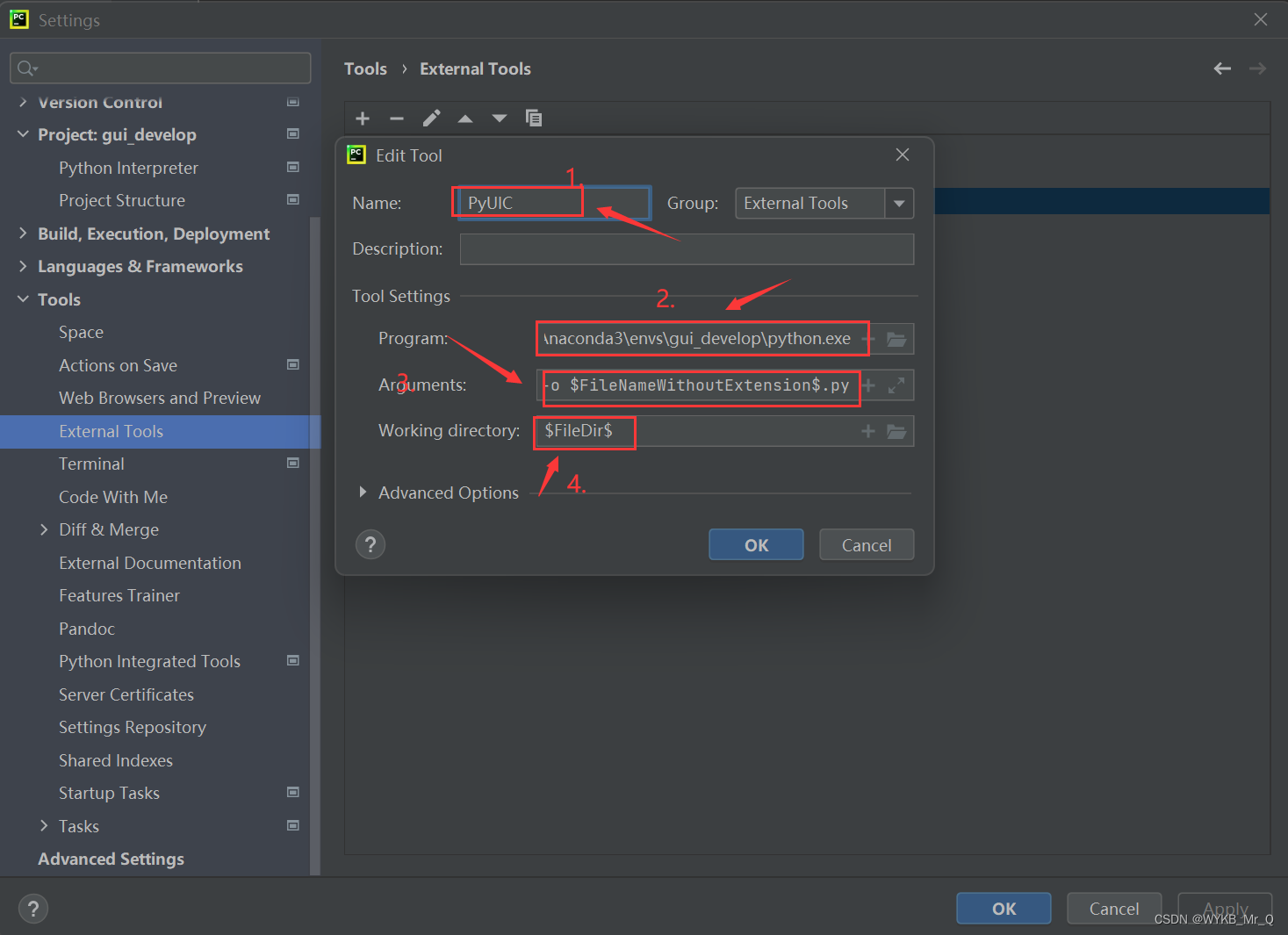Viewport: 1288px width, 935px height.
Task: Open Terminal settings page
Action: pyautogui.click(x=91, y=464)
